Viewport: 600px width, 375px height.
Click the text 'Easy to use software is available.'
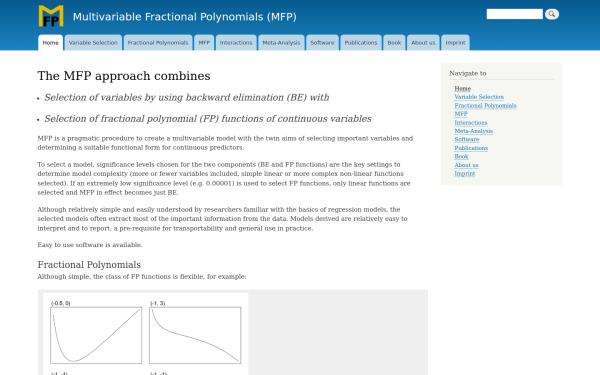tap(90, 245)
